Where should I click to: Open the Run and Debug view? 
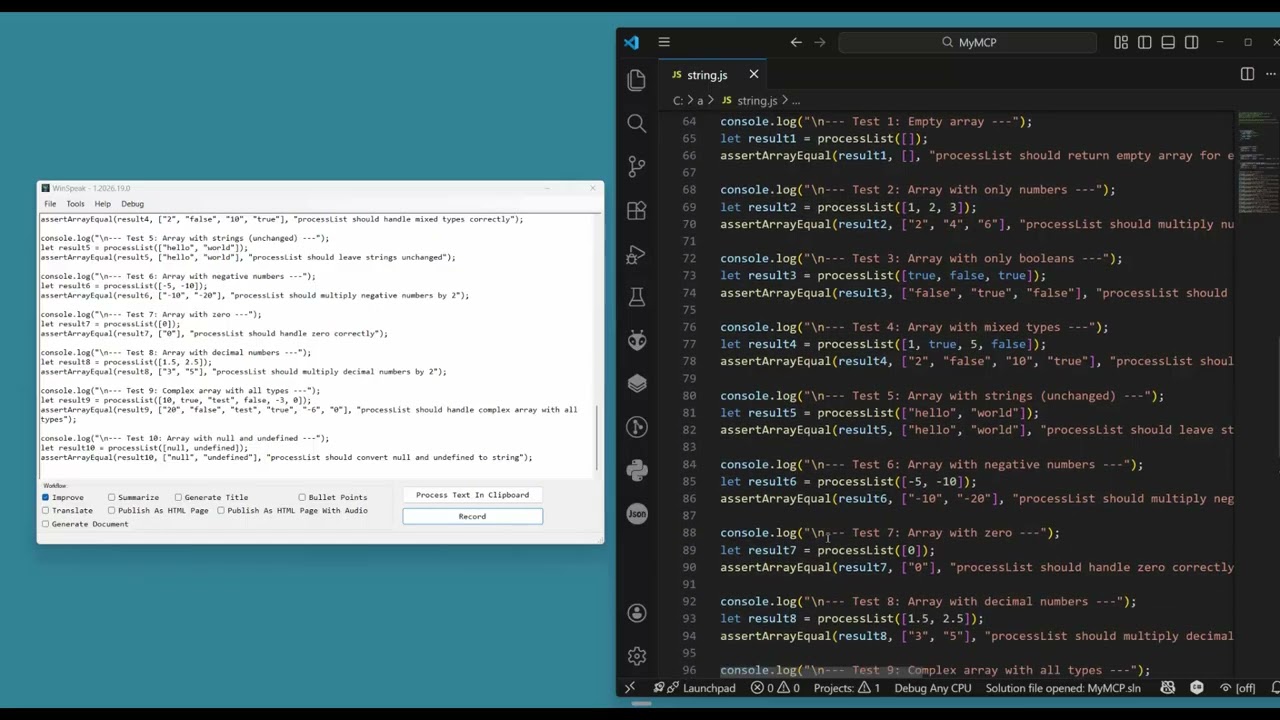(636, 254)
